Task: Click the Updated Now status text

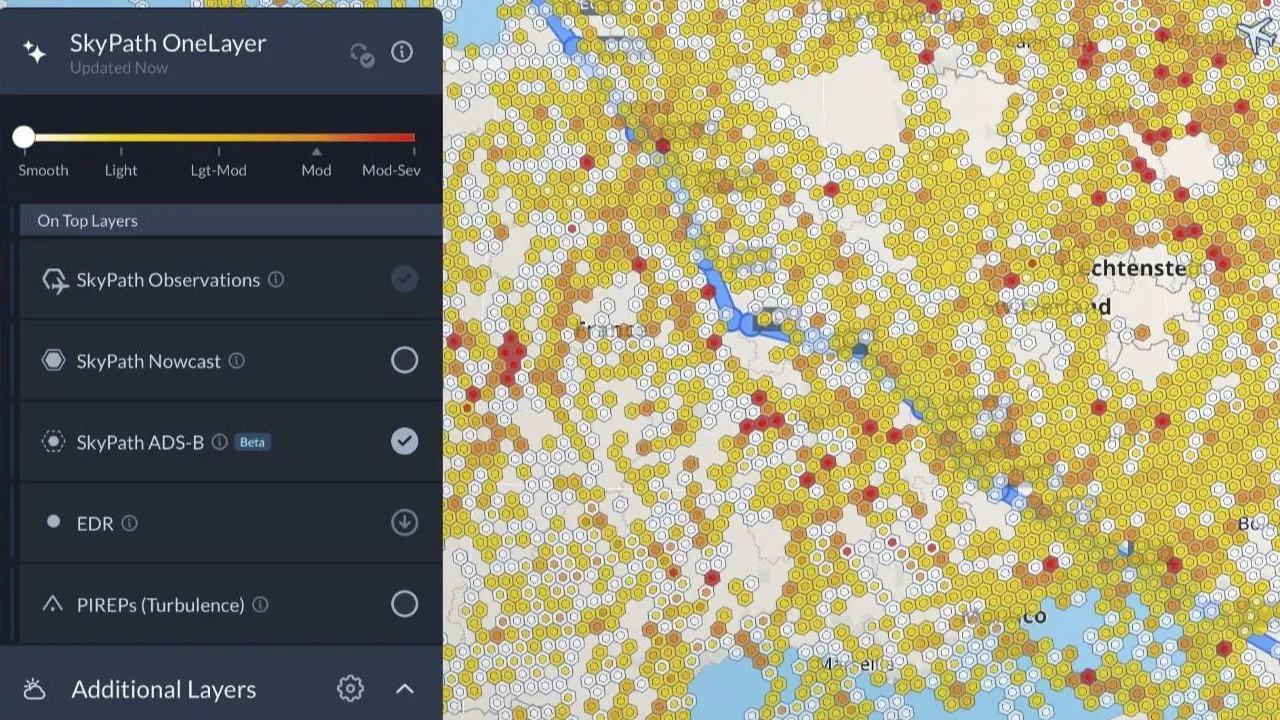Action: 119,68
